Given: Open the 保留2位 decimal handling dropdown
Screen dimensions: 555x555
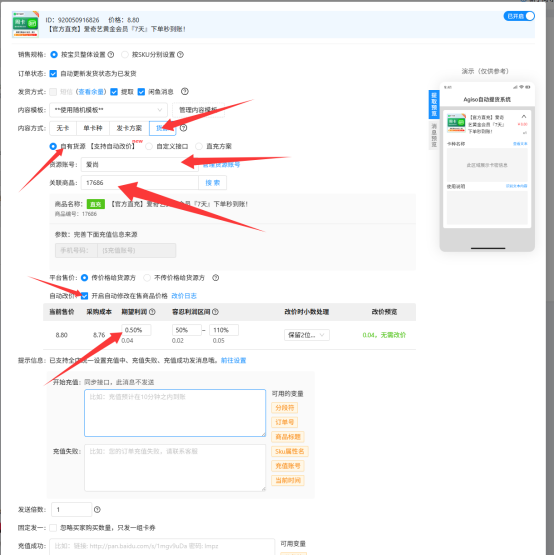Looking at the screenshot, I should [x=307, y=335].
